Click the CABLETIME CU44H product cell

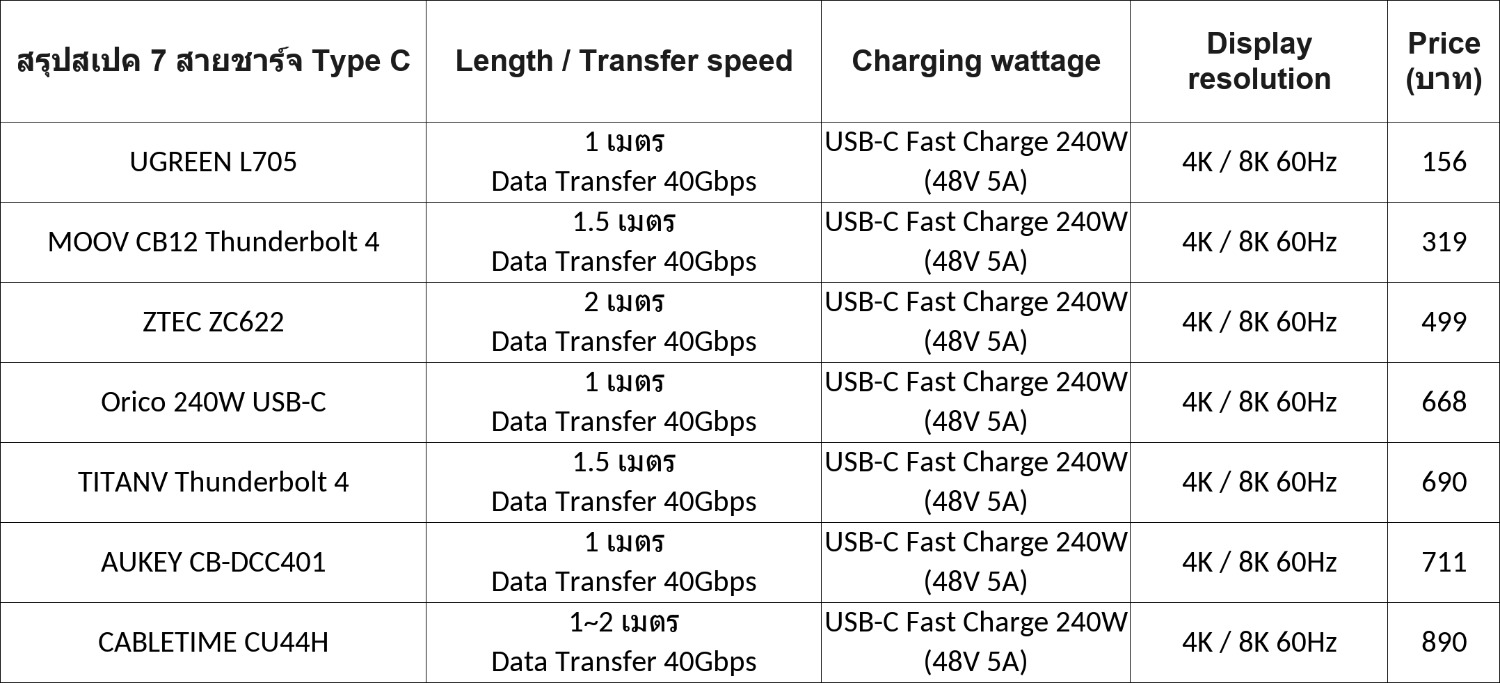coord(213,642)
